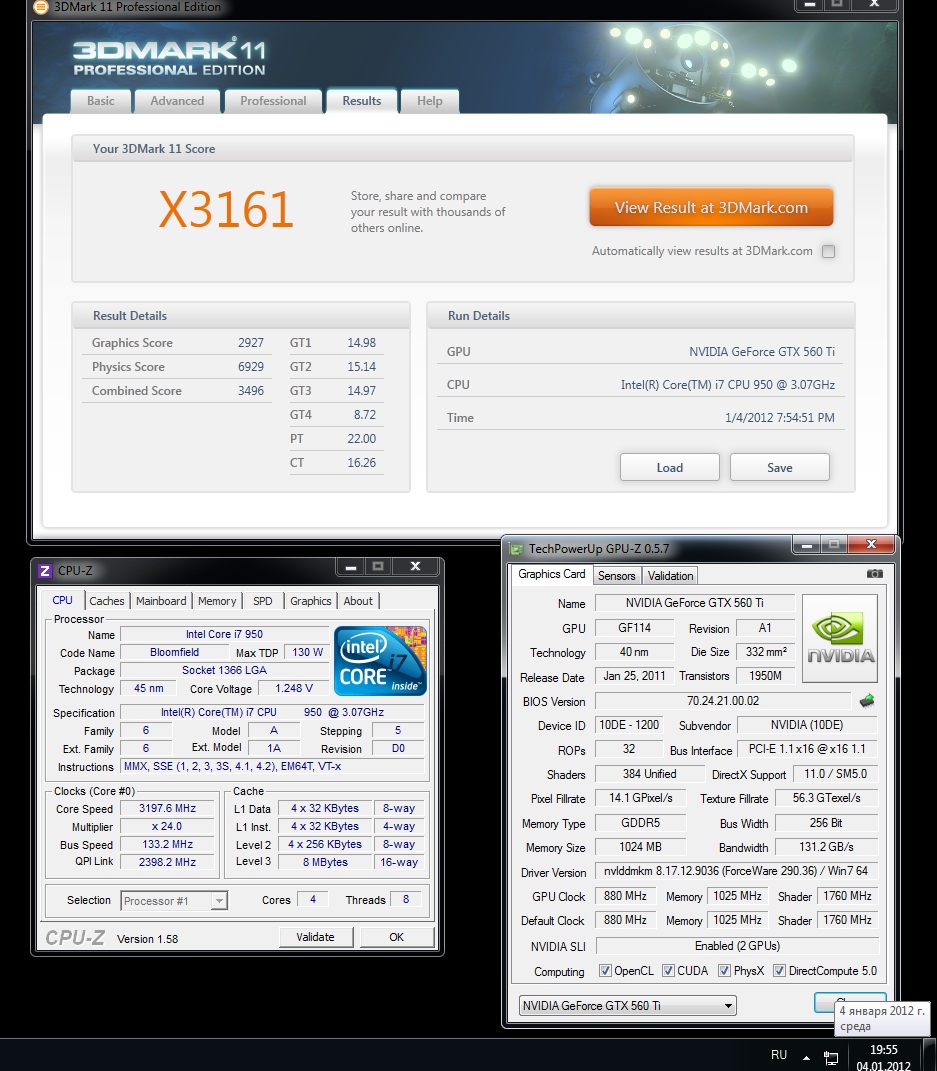Click the Core Speed value 3197.6 MHz
The image size is (937, 1071).
tap(167, 808)
